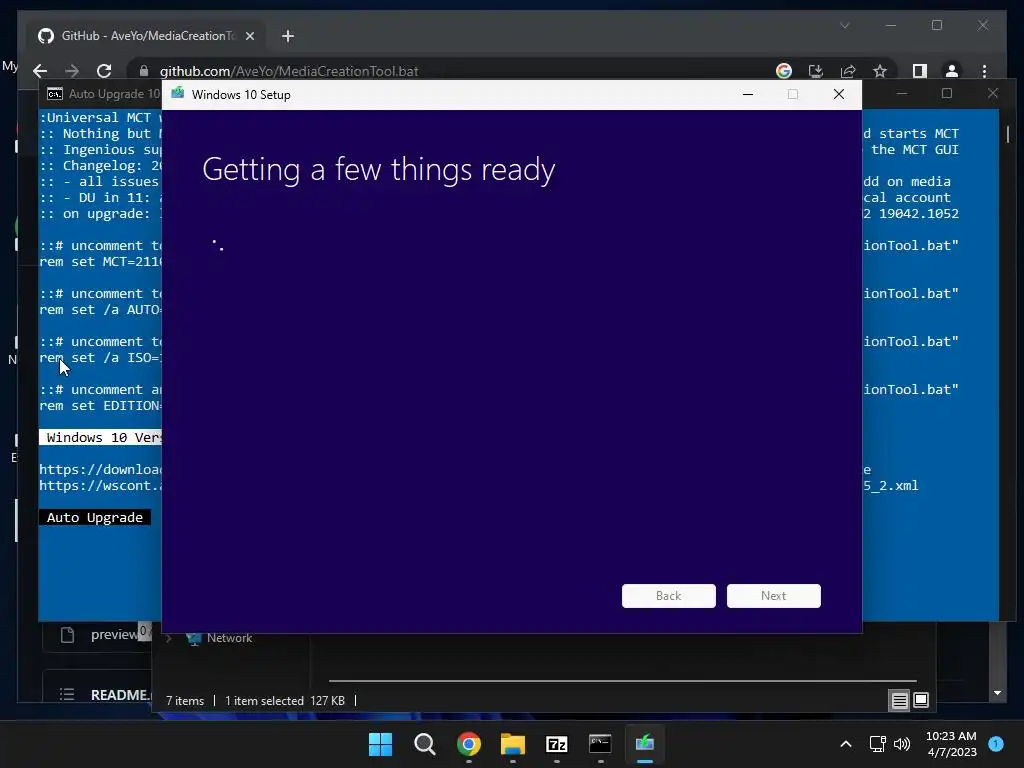The height and width of the screenshot is (768, 1024).
Task: Bookmark this page with the star icon
Action: [880, 71]
